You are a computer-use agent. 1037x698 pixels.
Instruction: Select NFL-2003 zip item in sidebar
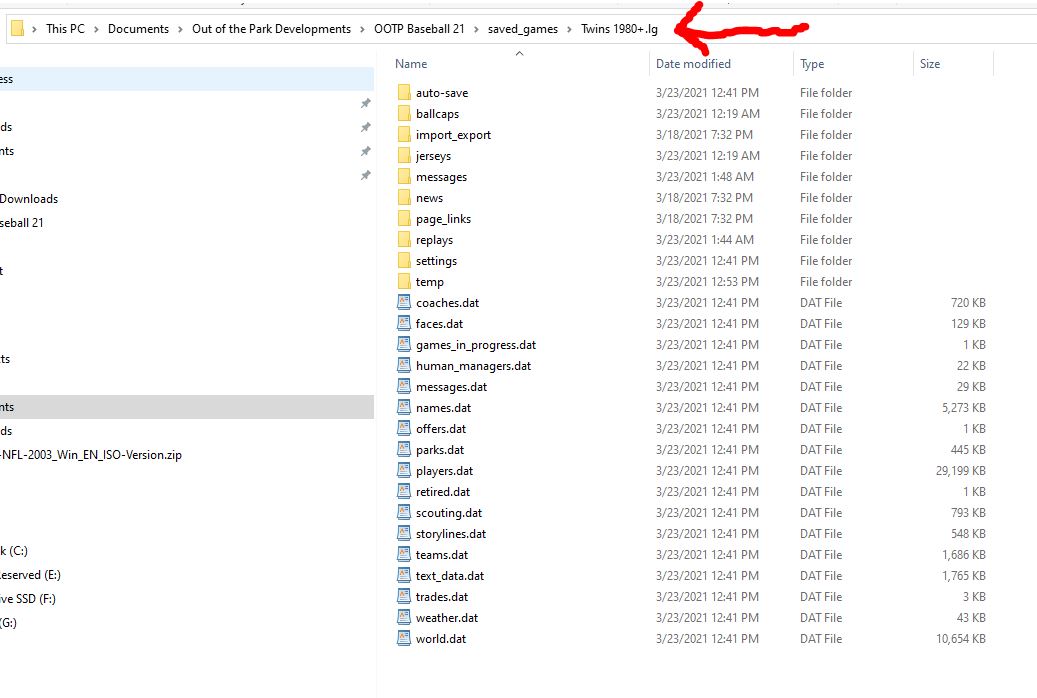click(91, 455)
